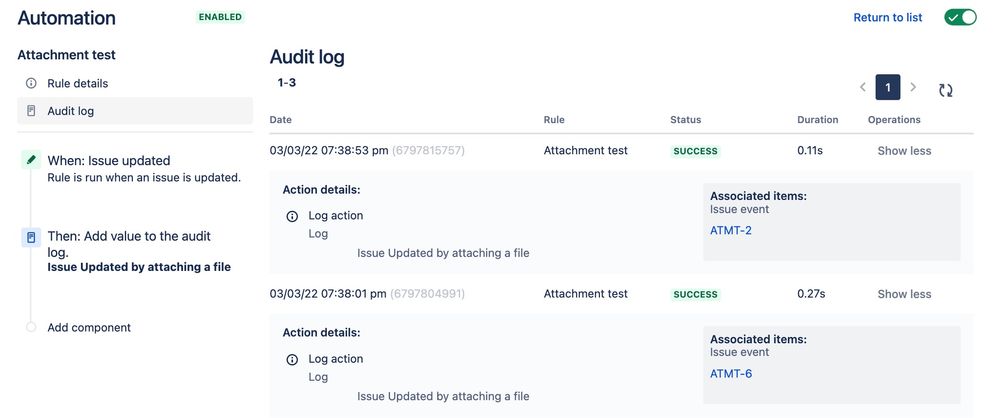Open issue ATMT-2 link
999x418 pixels.
tap(731, 231)
